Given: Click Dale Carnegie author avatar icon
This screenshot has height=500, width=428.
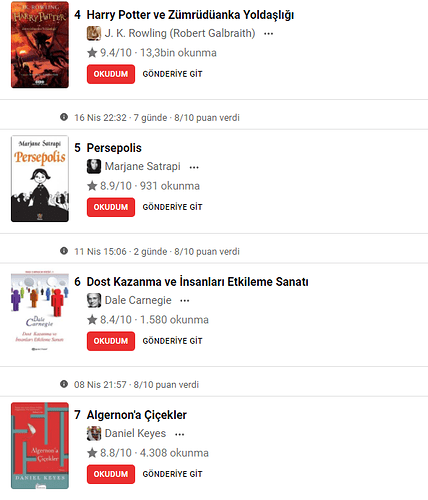Looking at the screenshot, I should click(94, 300).
